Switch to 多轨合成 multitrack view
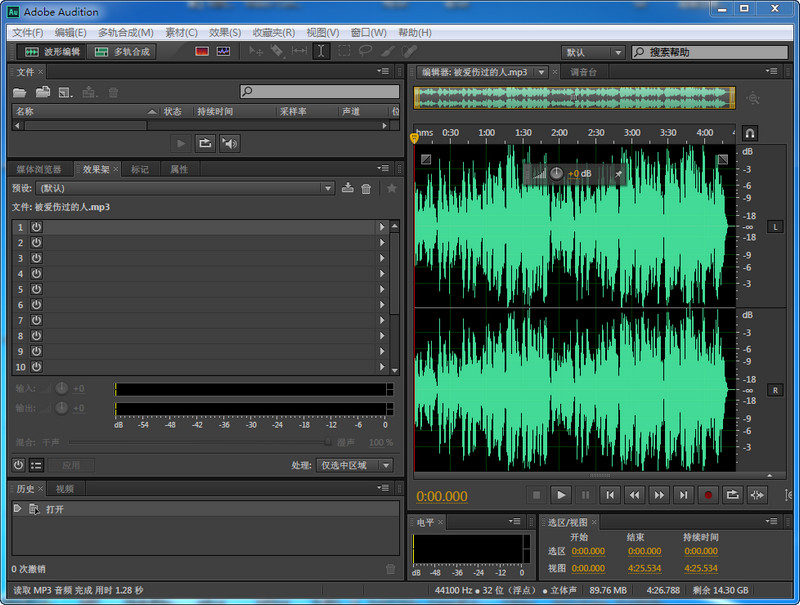This screenshot has width=800, height=605. 124,51
